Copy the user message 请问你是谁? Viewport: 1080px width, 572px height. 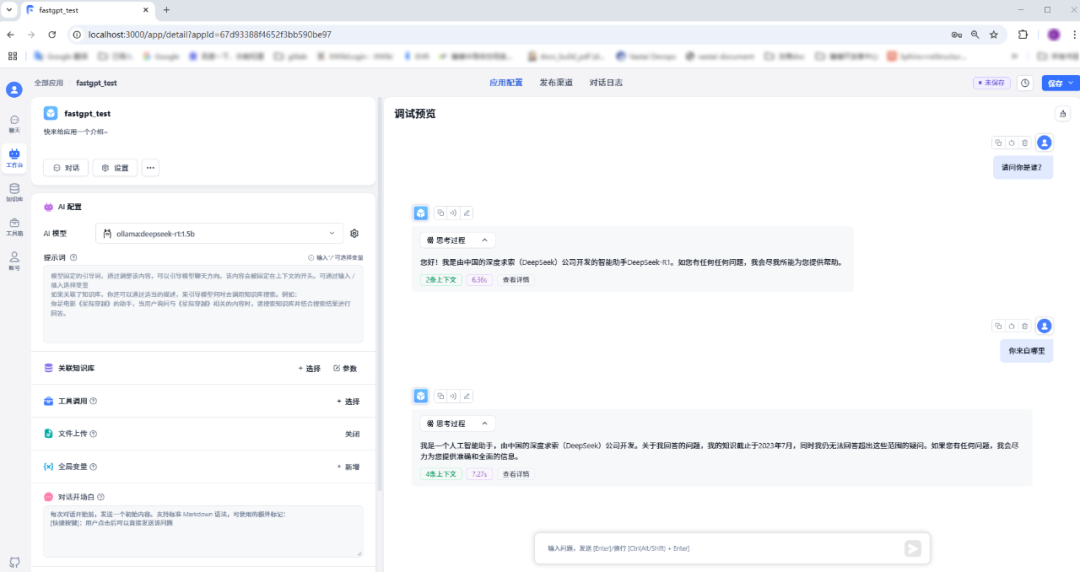click(x=998, y=143)
